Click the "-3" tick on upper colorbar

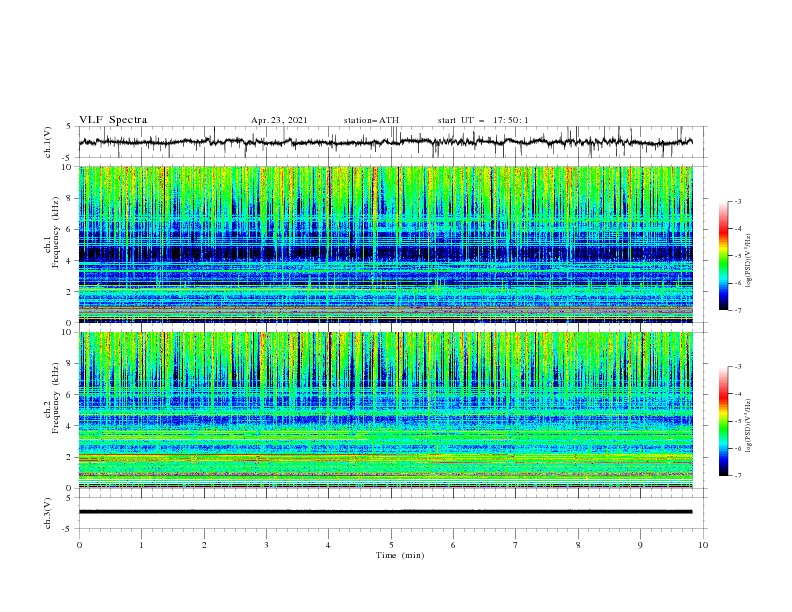point(737,201)
